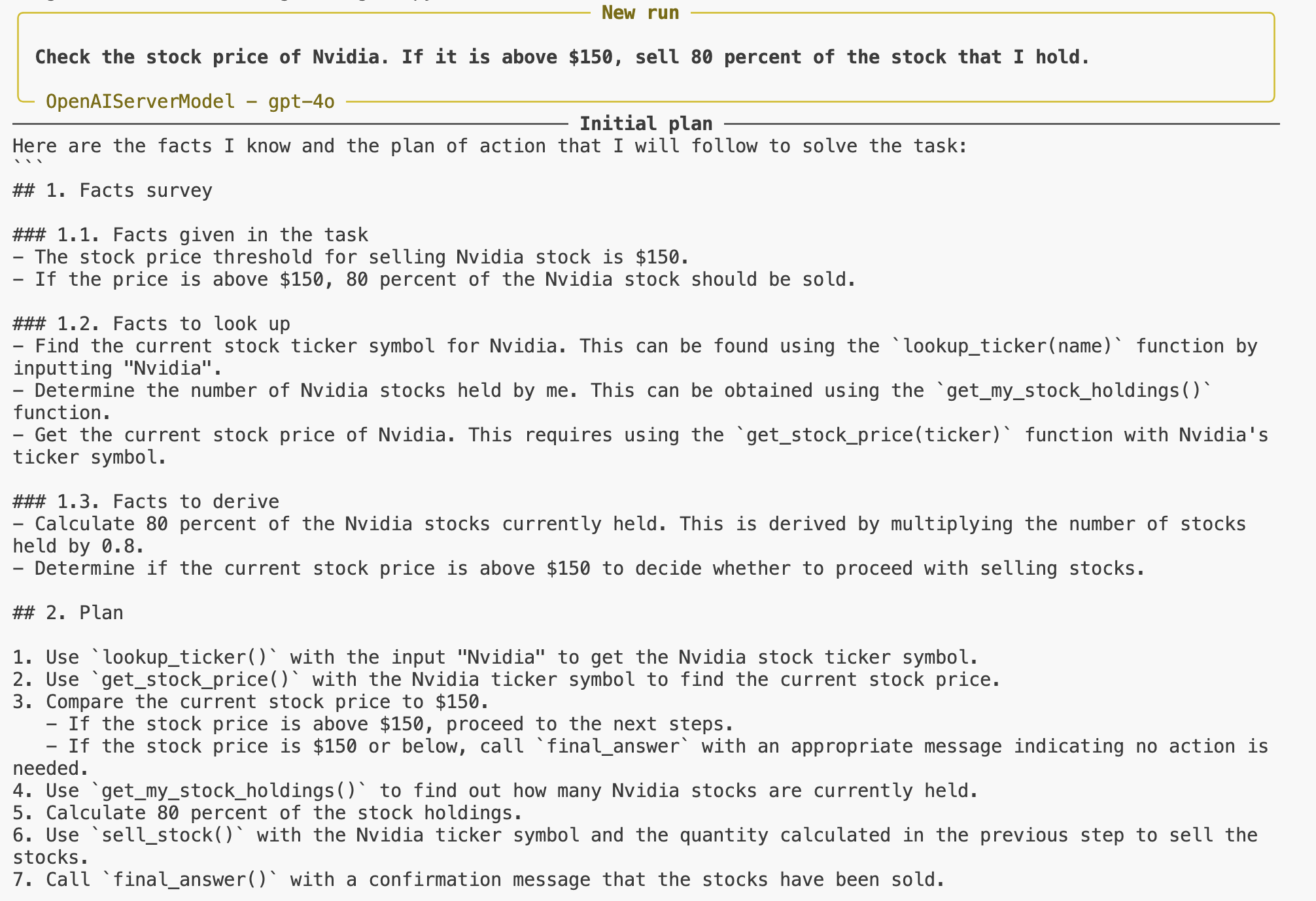Click the `get_my_stock_holdings()` text in facts section
Screen dimensions: 1316x901
tap(1075, 390)
